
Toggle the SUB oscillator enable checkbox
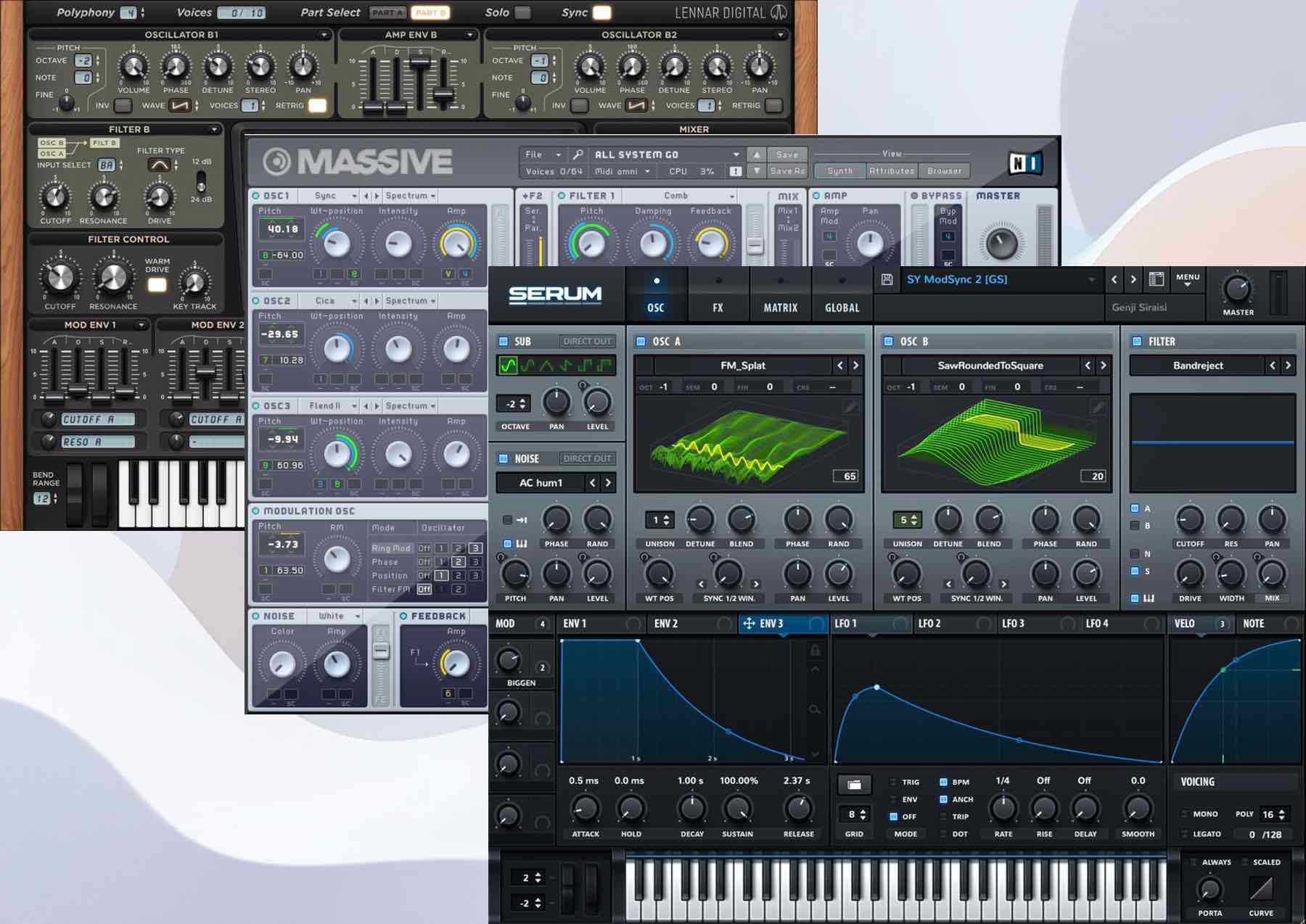pos(504,342)
